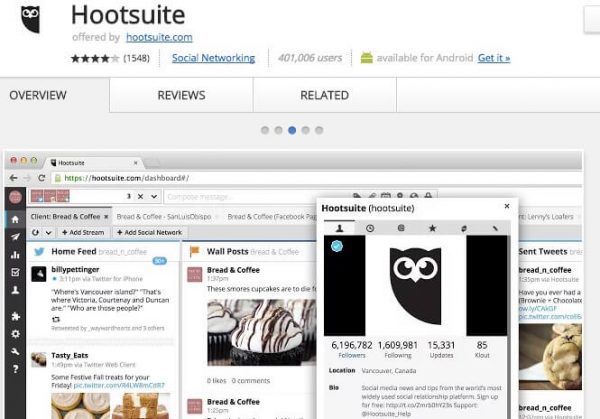Click billypettinger's username
Screen dimensions: 600x419
(75, 269)
